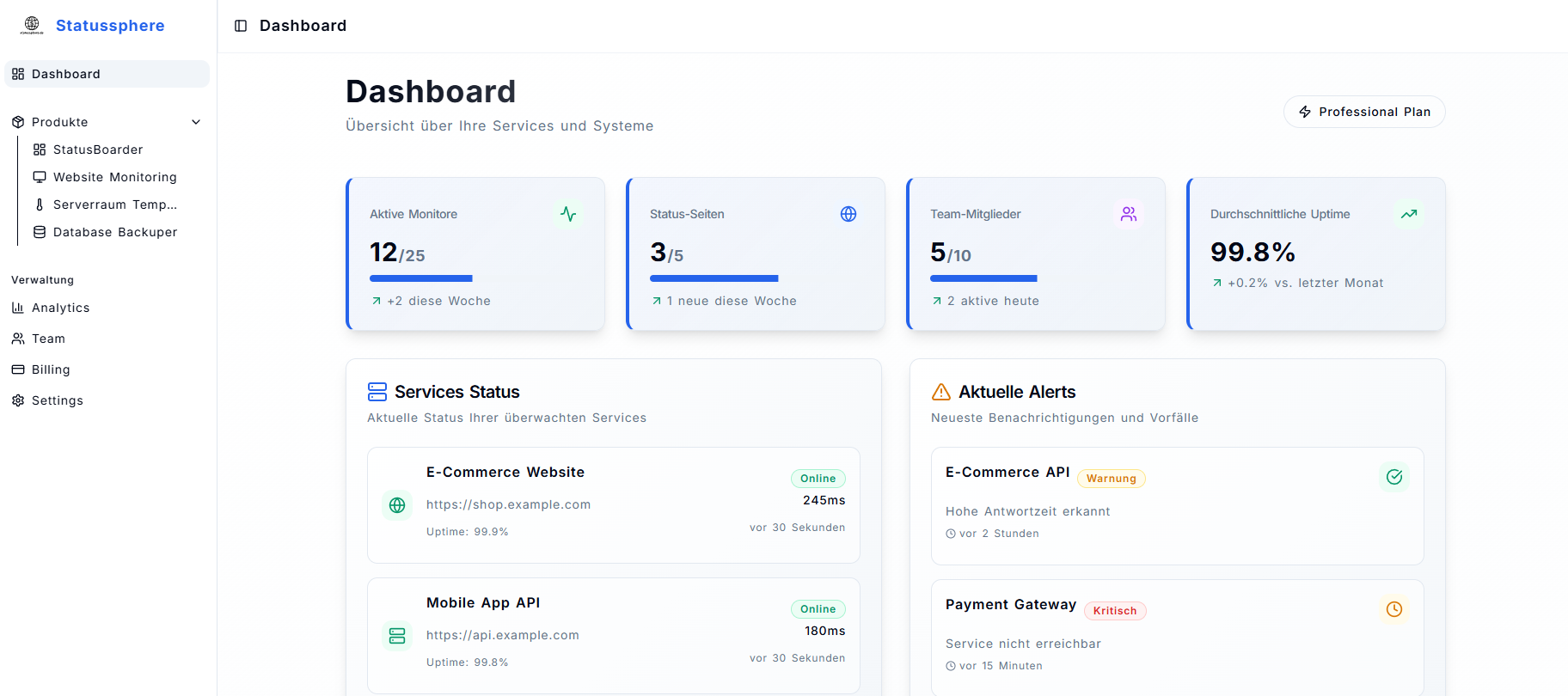Open the shop.example.com URL
The height and width of the screenshot is (696, 1568).
tap(508, 504)
